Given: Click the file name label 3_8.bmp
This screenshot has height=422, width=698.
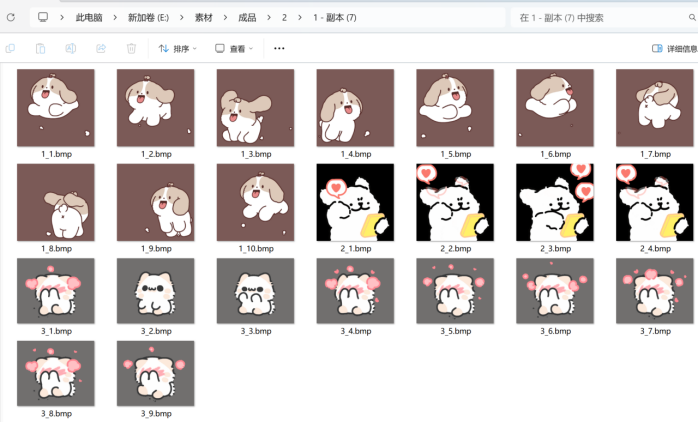Looking at the screenshot, I should [x=57, y=414].
